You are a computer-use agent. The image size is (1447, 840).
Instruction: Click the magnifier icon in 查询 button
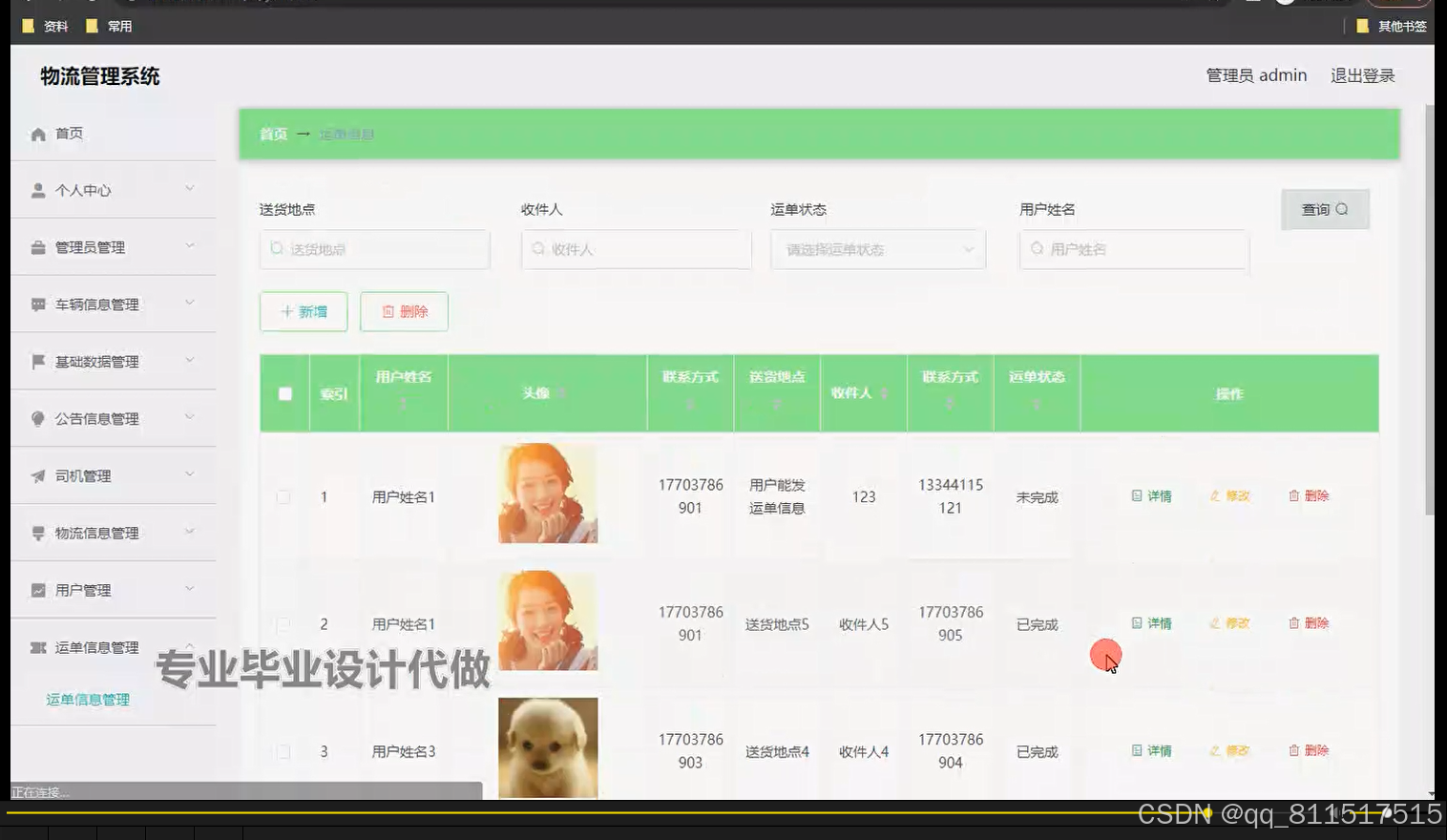pos(1341,209)
